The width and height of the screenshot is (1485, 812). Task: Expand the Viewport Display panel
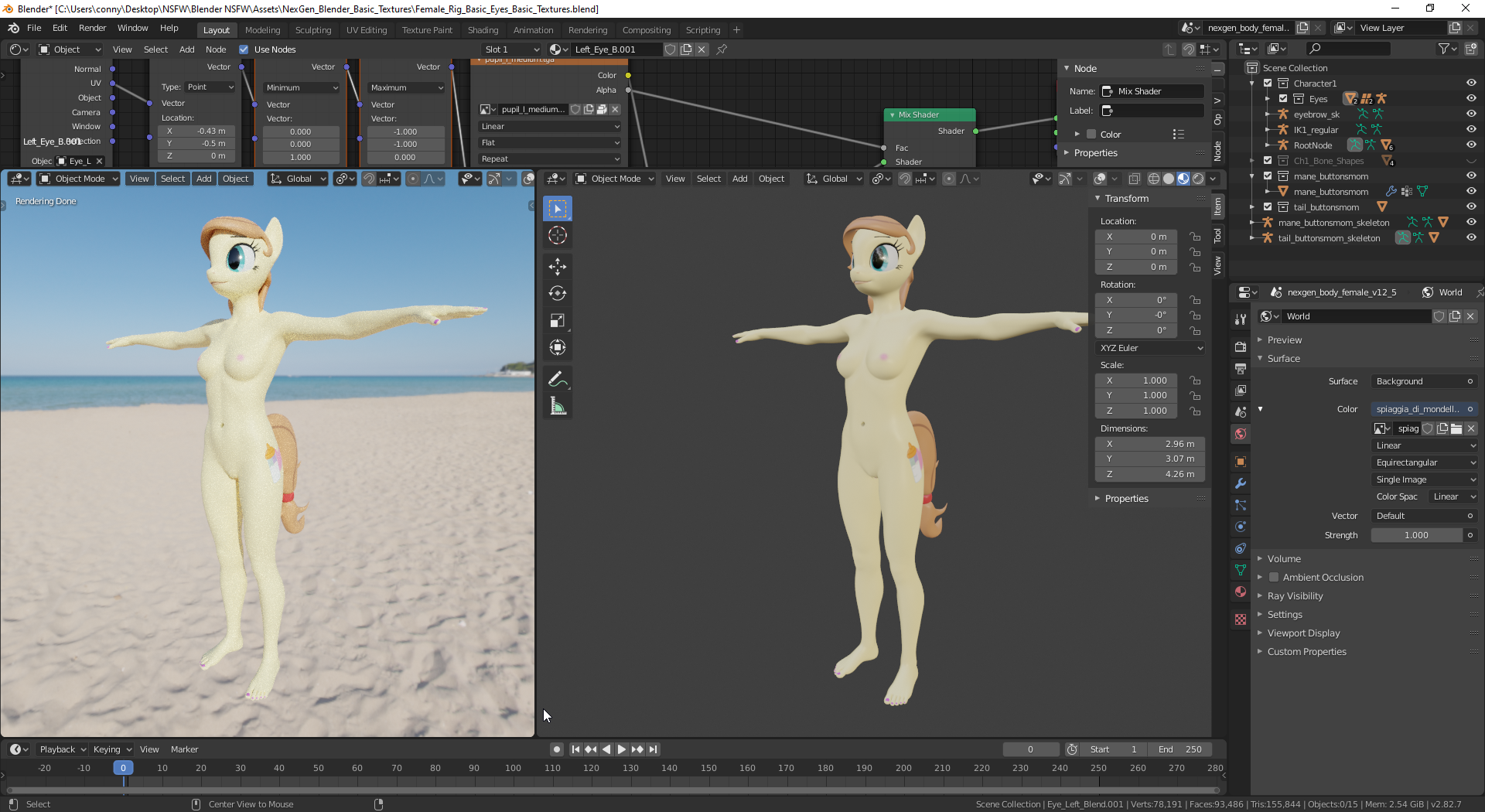[1303, 633]
